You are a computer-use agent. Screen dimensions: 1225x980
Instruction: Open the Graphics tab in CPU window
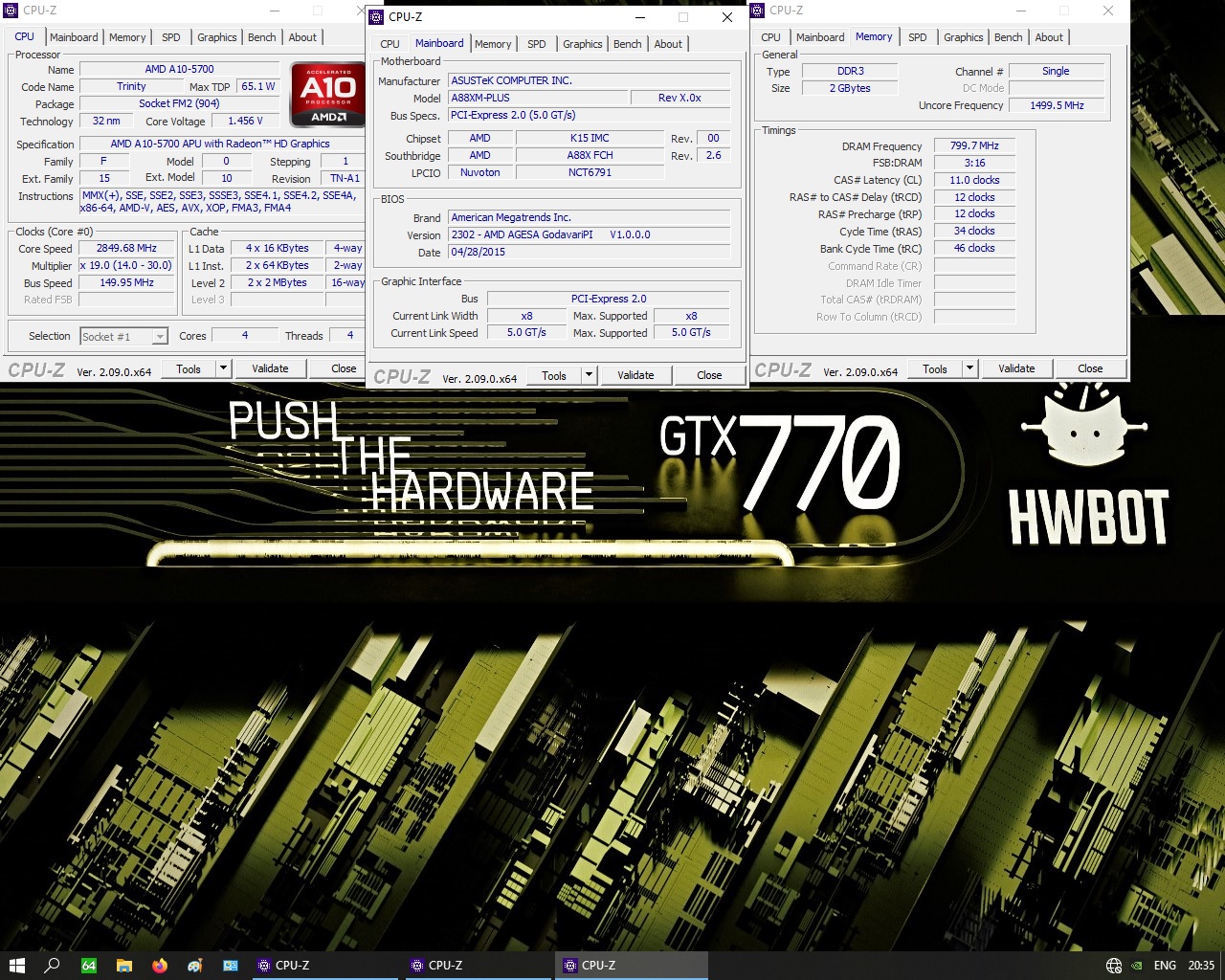[217, 37]
